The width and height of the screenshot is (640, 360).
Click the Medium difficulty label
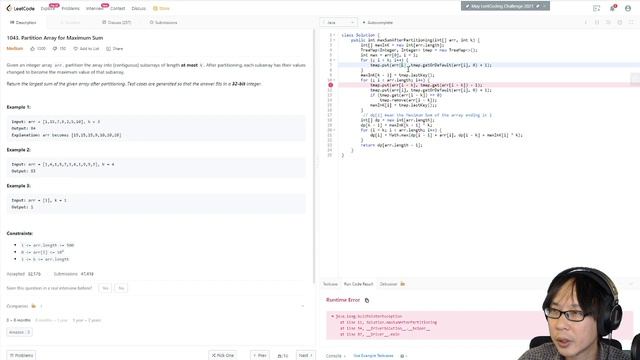click(x=15, y=49)
